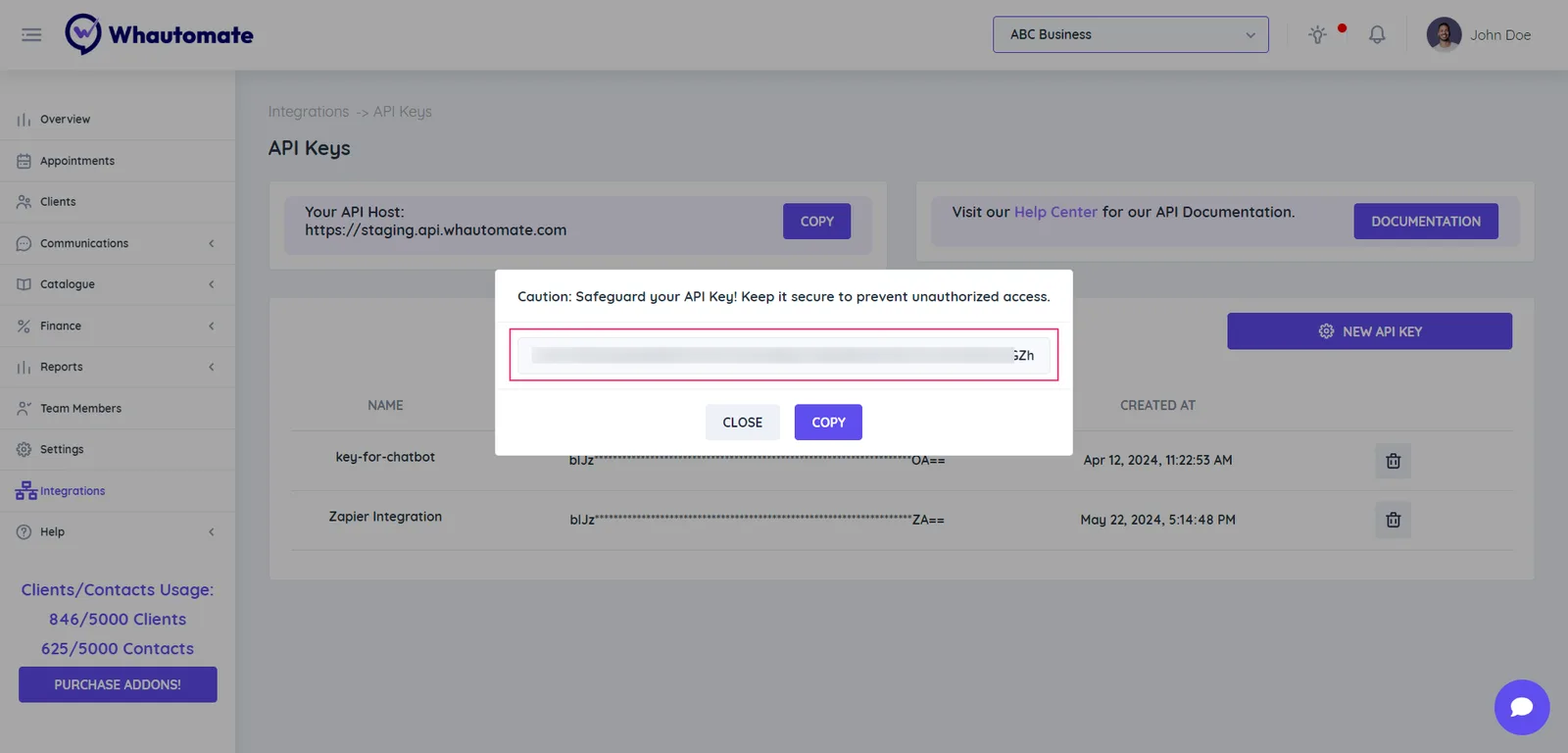1568x753 pixels.
Task: Open the hamburger menu icon
Action: pyautogui.click(x=31, y=34)
